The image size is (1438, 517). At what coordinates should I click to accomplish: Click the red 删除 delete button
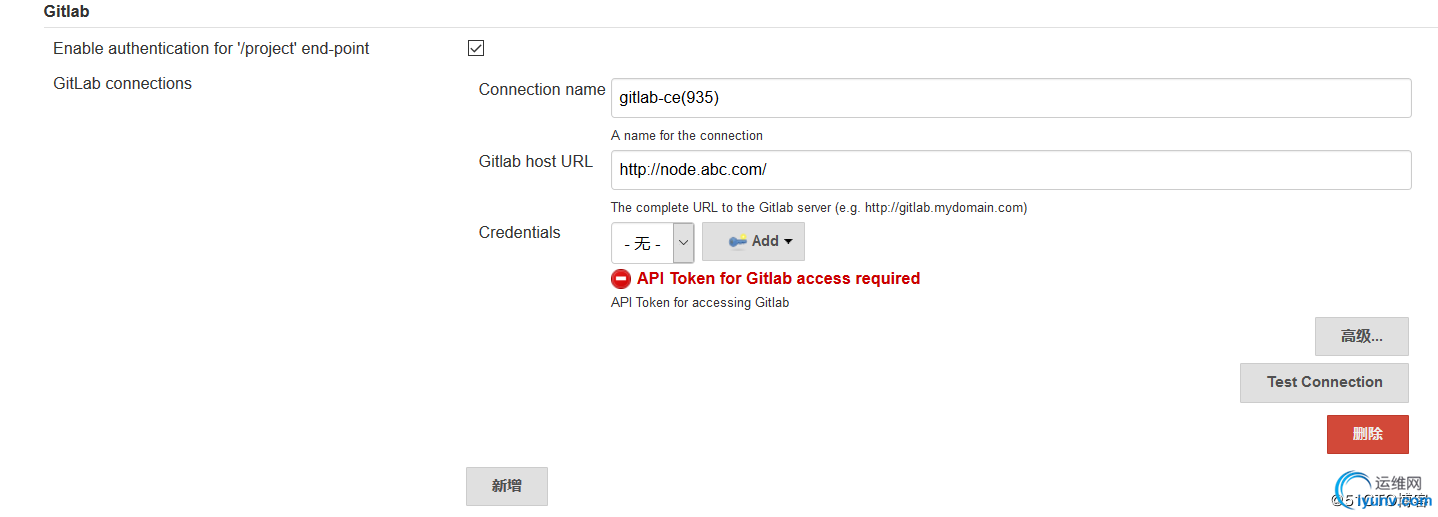pos(1367,434)
